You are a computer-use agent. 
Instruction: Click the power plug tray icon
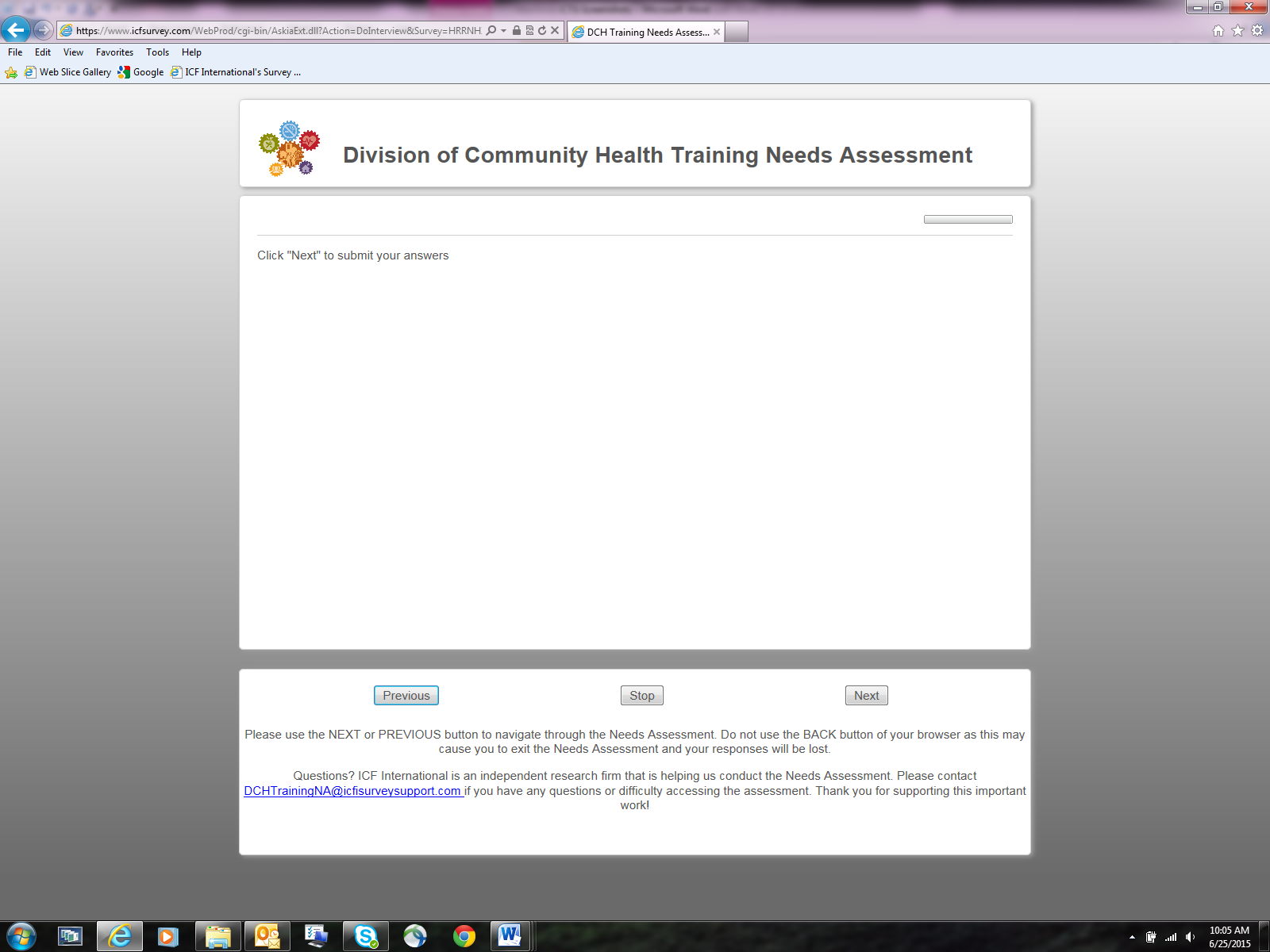coord(1151,938)
